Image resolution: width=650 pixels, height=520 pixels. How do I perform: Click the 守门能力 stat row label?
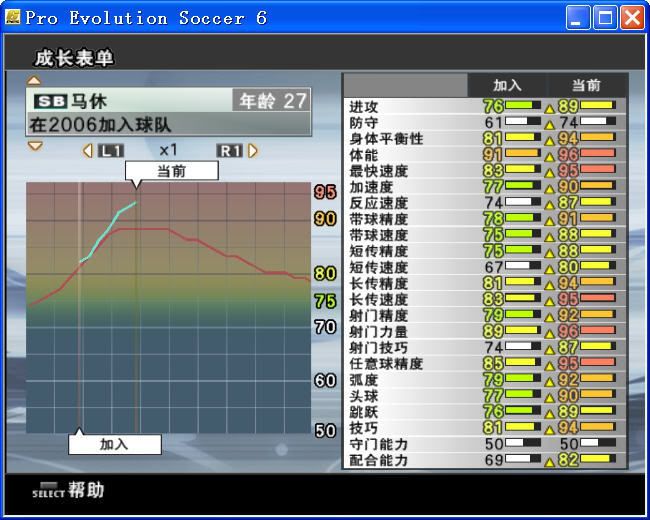(378, 444)
